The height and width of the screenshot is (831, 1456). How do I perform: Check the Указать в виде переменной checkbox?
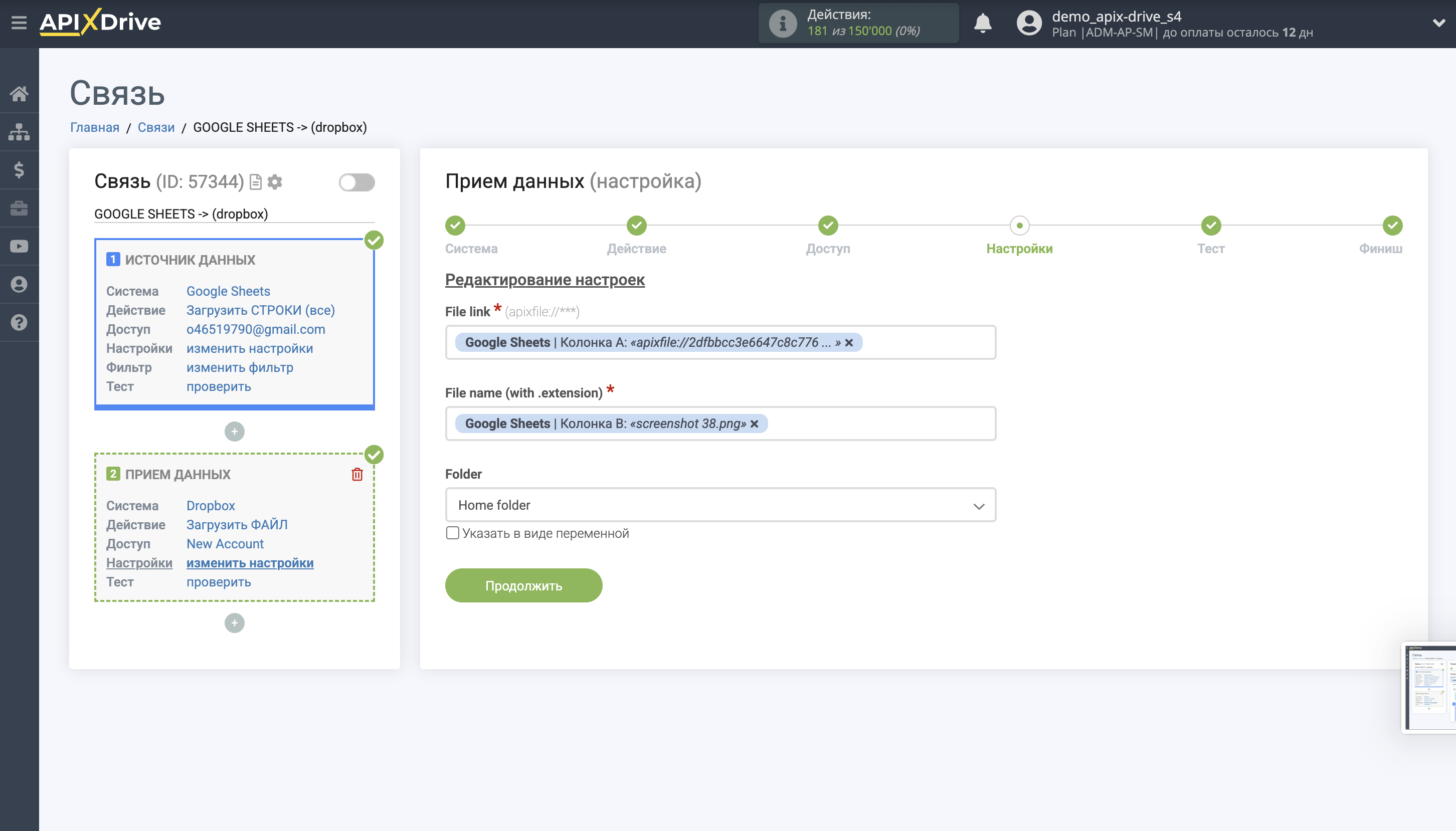point(453,533)
